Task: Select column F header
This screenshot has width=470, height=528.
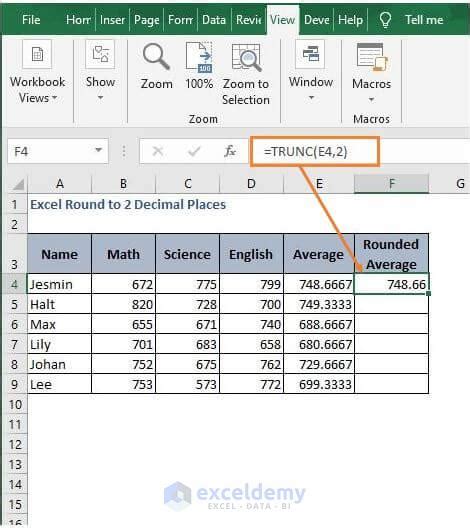Action: pyautogui.click(x=392, y=184)
